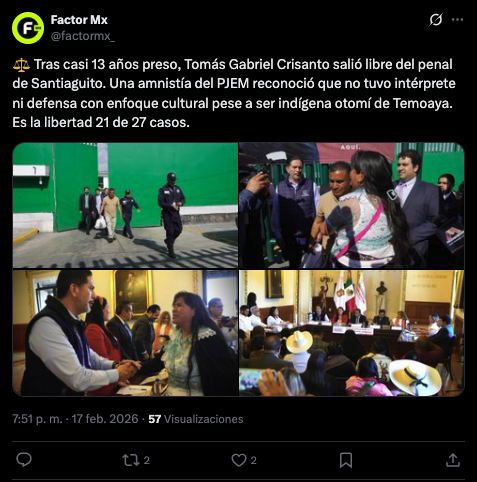
Task: Open the @factormx_ handle link
Action: point(83,36)
